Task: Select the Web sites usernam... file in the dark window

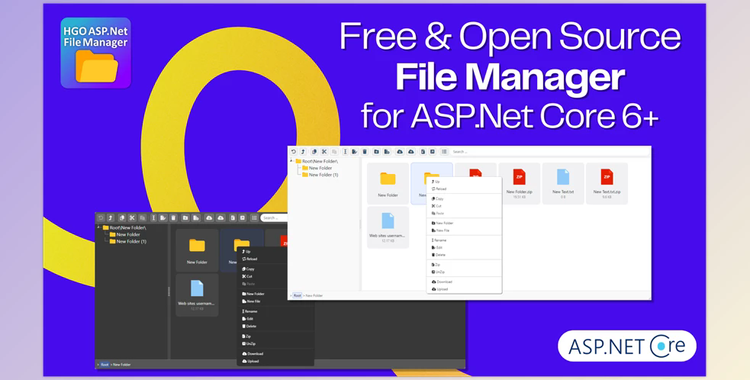Action: (197, 295)
